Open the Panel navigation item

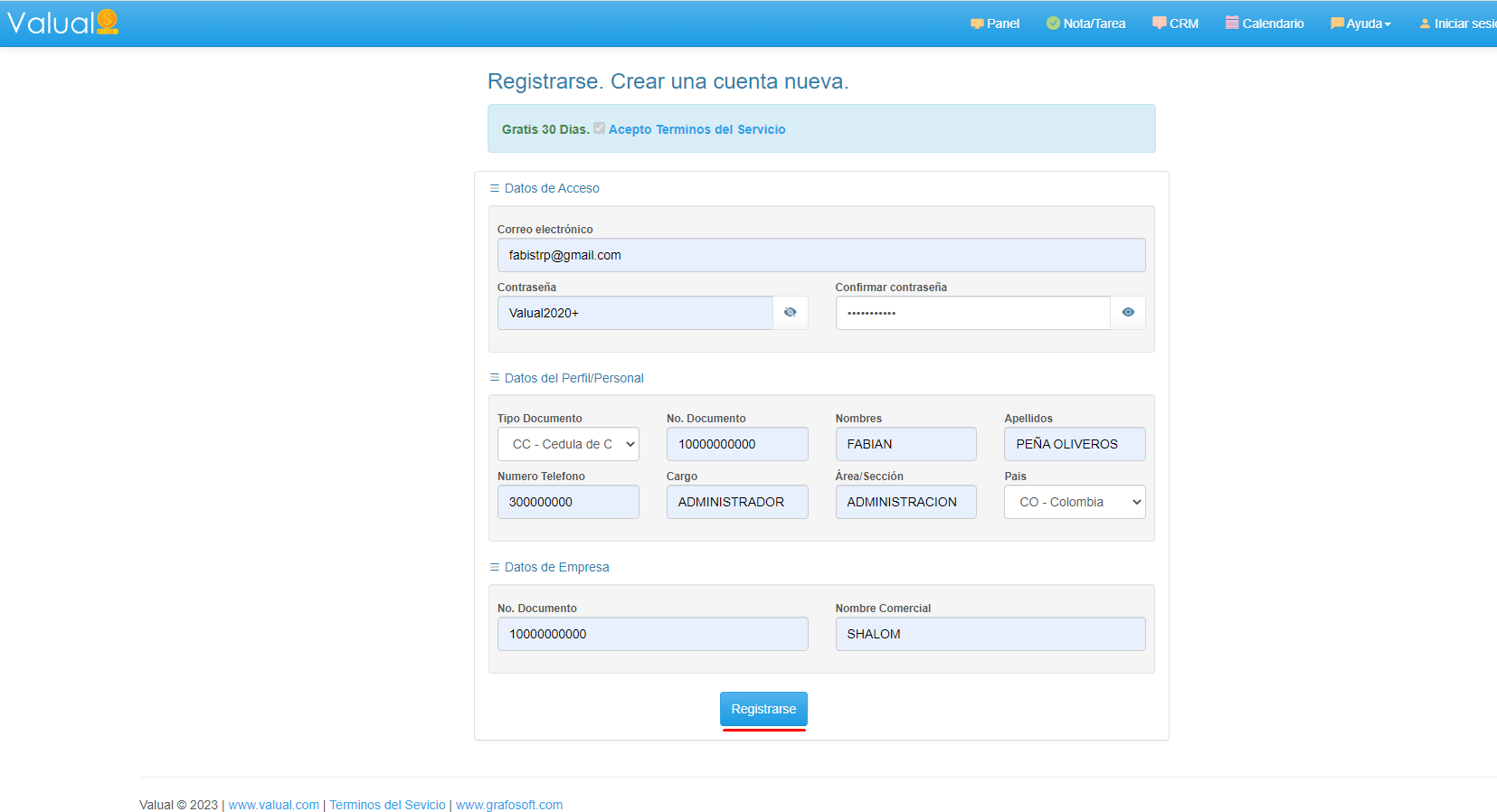click(x=995, y=24)
